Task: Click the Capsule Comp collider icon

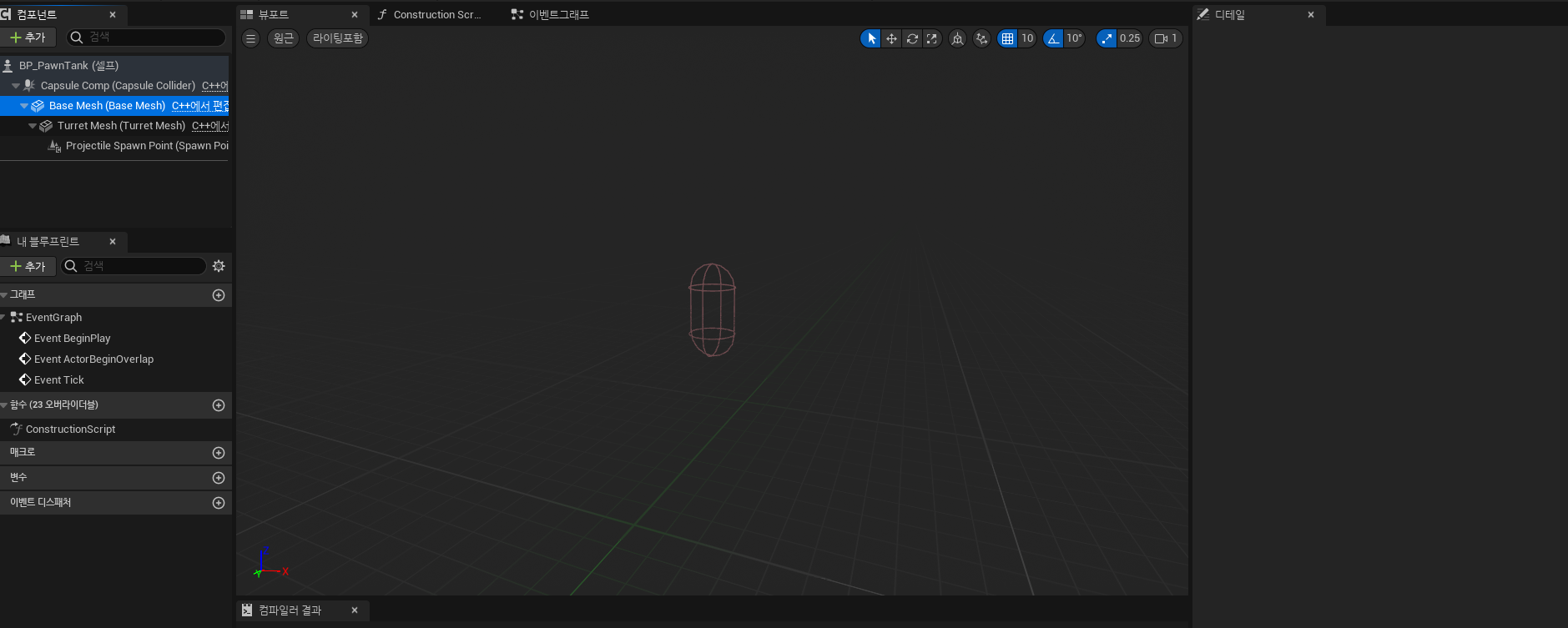Action: click(x=29, y=86)
